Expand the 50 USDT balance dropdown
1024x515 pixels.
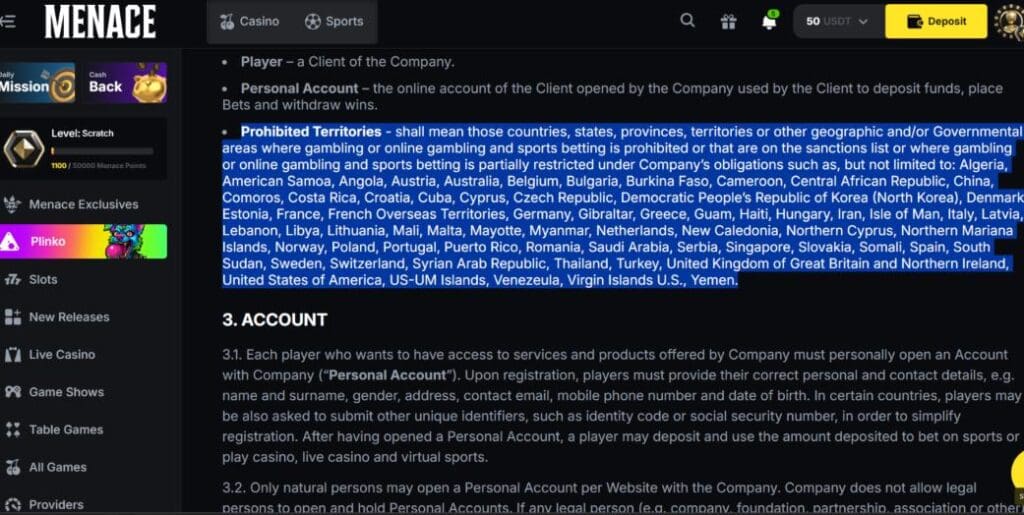838,21
